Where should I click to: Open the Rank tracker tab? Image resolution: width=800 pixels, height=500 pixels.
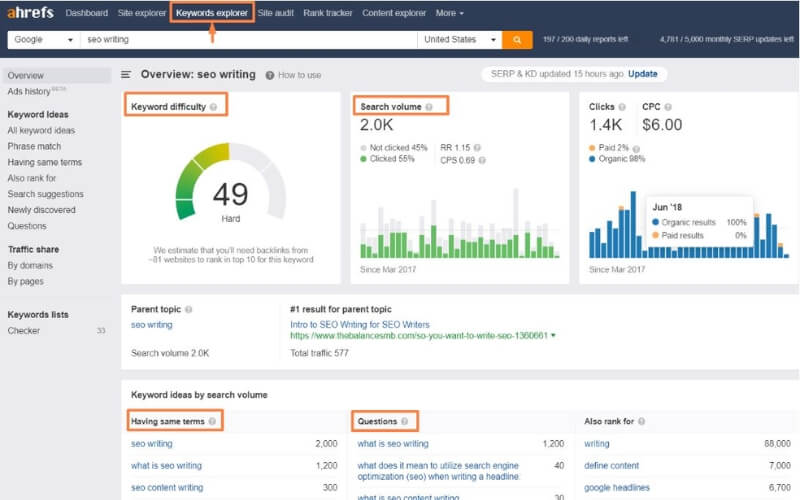pyautogui.click(x=326, y=13)
